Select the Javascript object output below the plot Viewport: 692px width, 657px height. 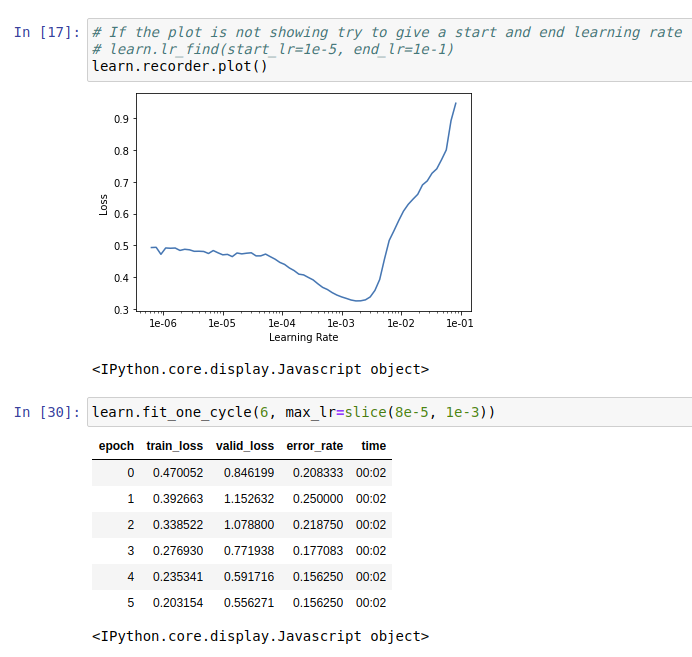260,369
